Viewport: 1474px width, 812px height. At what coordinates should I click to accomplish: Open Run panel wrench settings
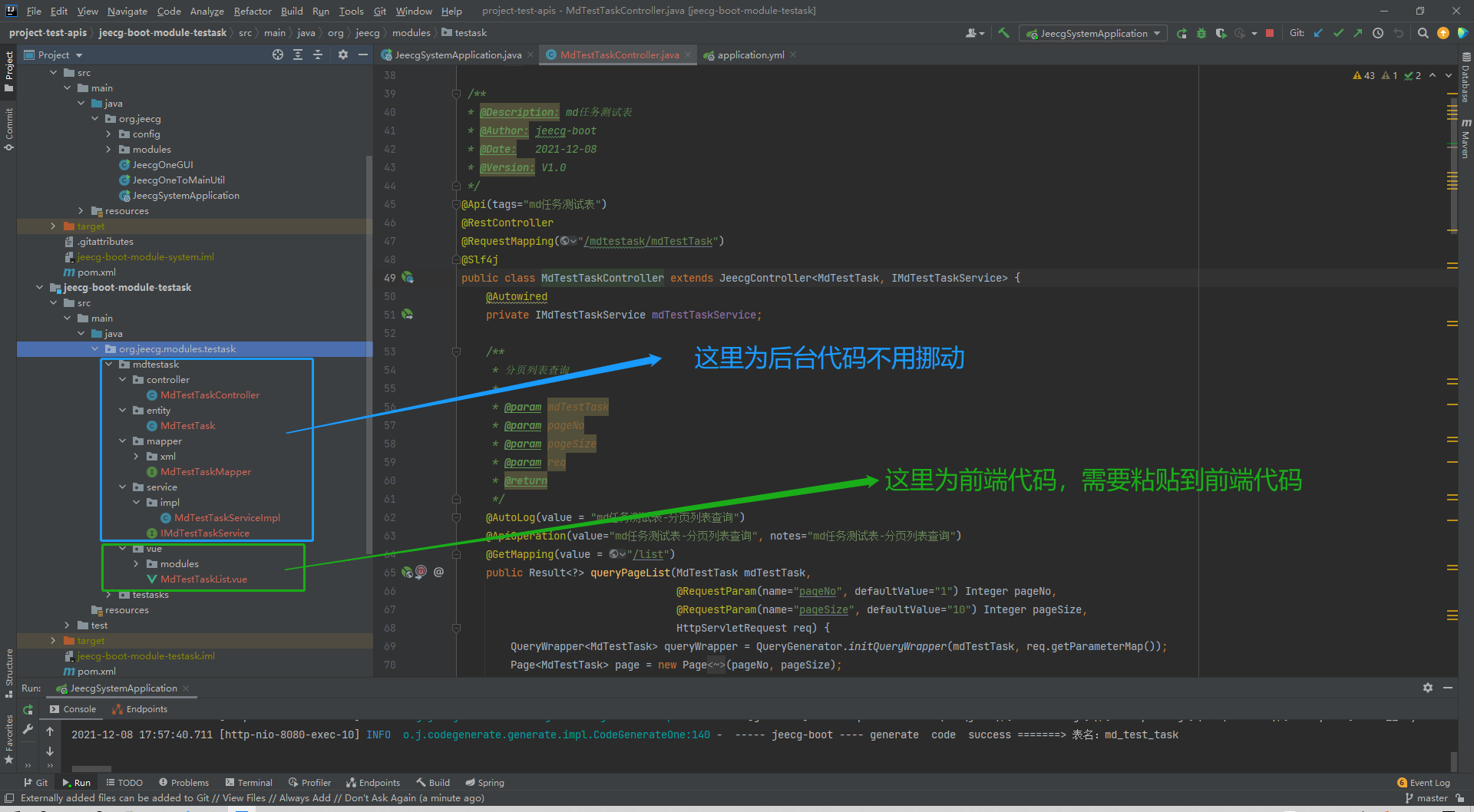(28, 730)
